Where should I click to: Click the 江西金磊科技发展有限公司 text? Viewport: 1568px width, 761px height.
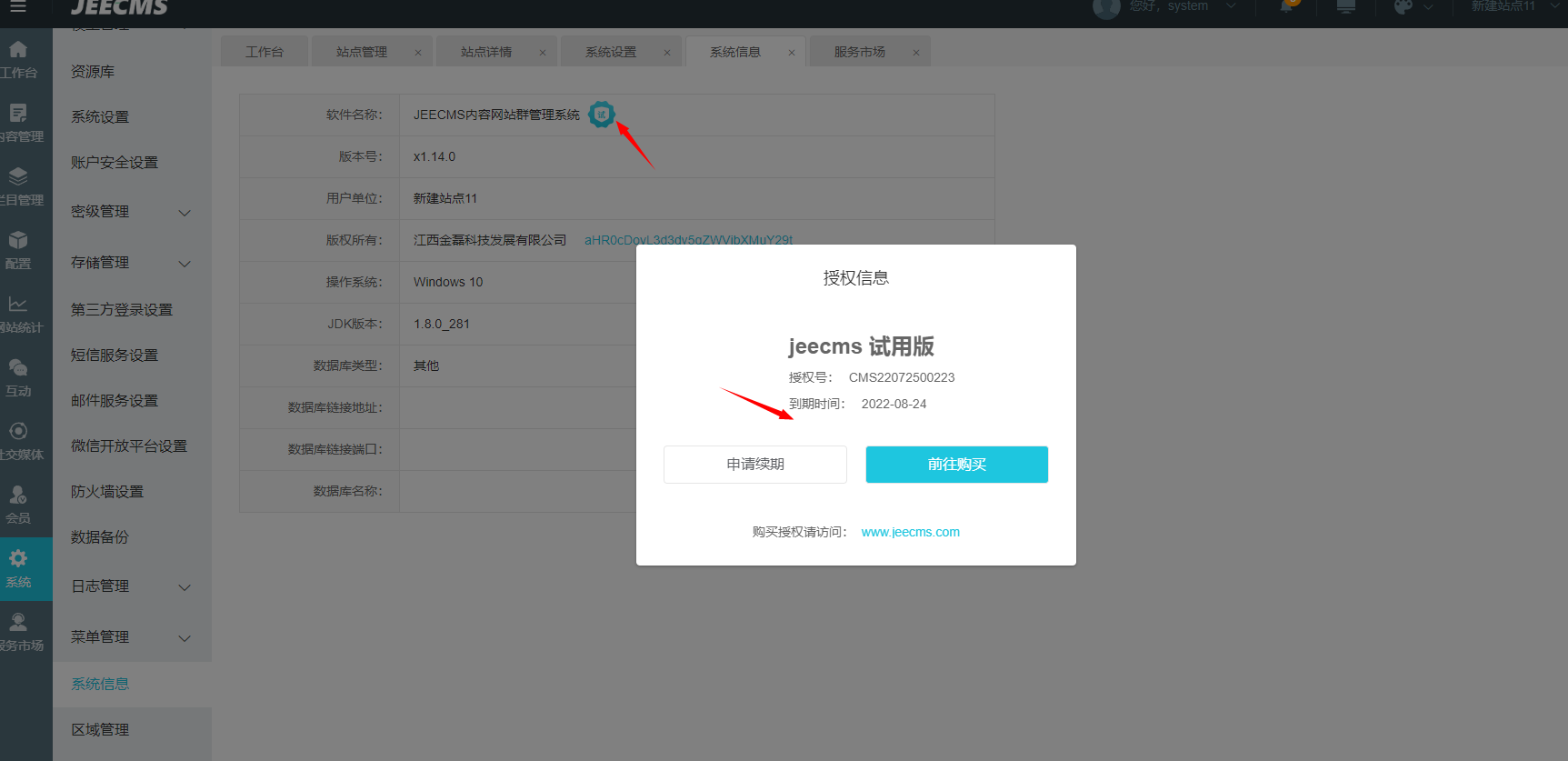coord(490,240)
